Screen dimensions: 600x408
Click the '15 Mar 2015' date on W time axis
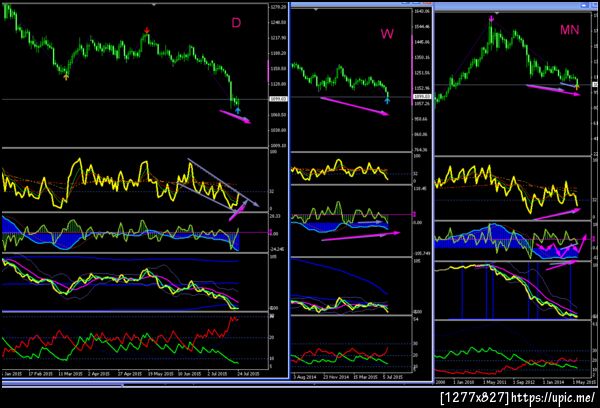pyautogui.click(x=365, y=377)
